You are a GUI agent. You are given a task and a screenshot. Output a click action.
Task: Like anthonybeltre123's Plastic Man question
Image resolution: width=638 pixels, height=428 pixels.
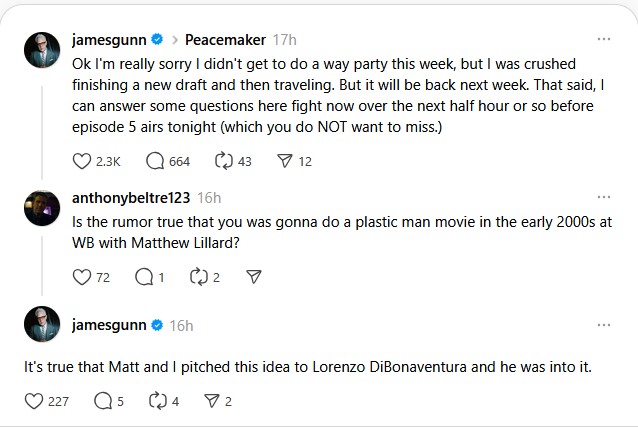[83, 277]
